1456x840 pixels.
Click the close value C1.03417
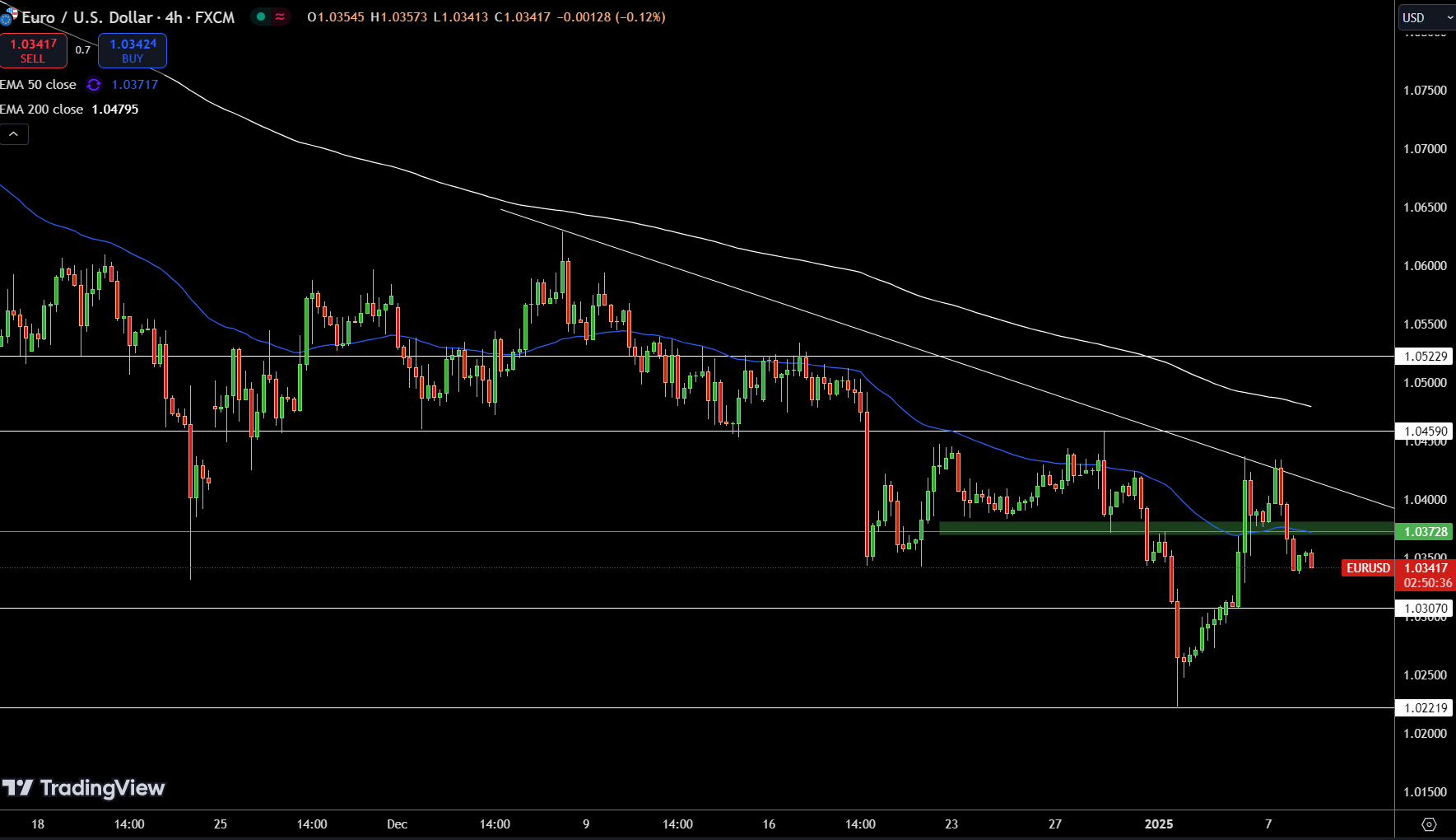[x=523, y=17]
